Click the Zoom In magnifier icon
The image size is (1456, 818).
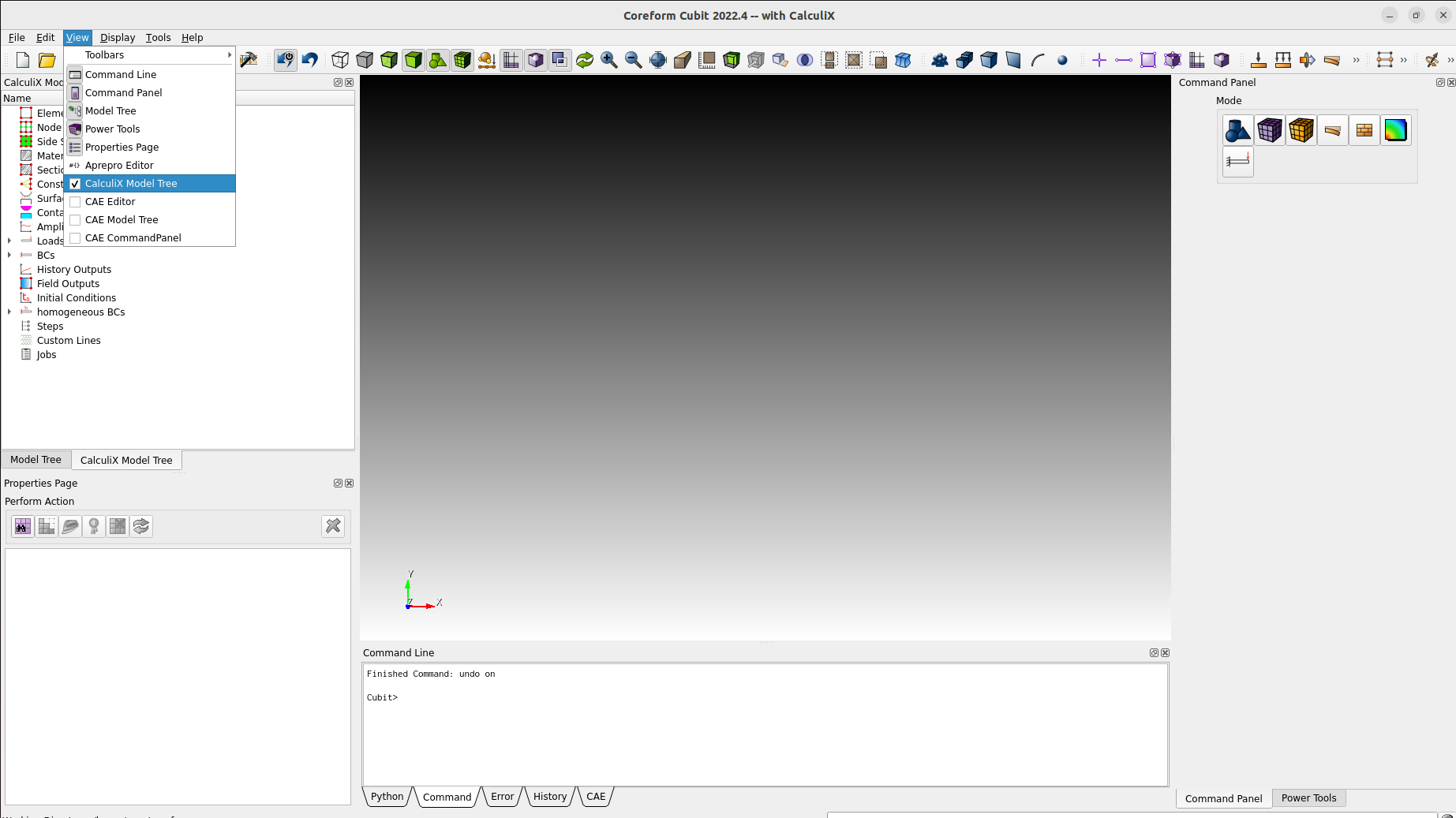tap(608, 60)
